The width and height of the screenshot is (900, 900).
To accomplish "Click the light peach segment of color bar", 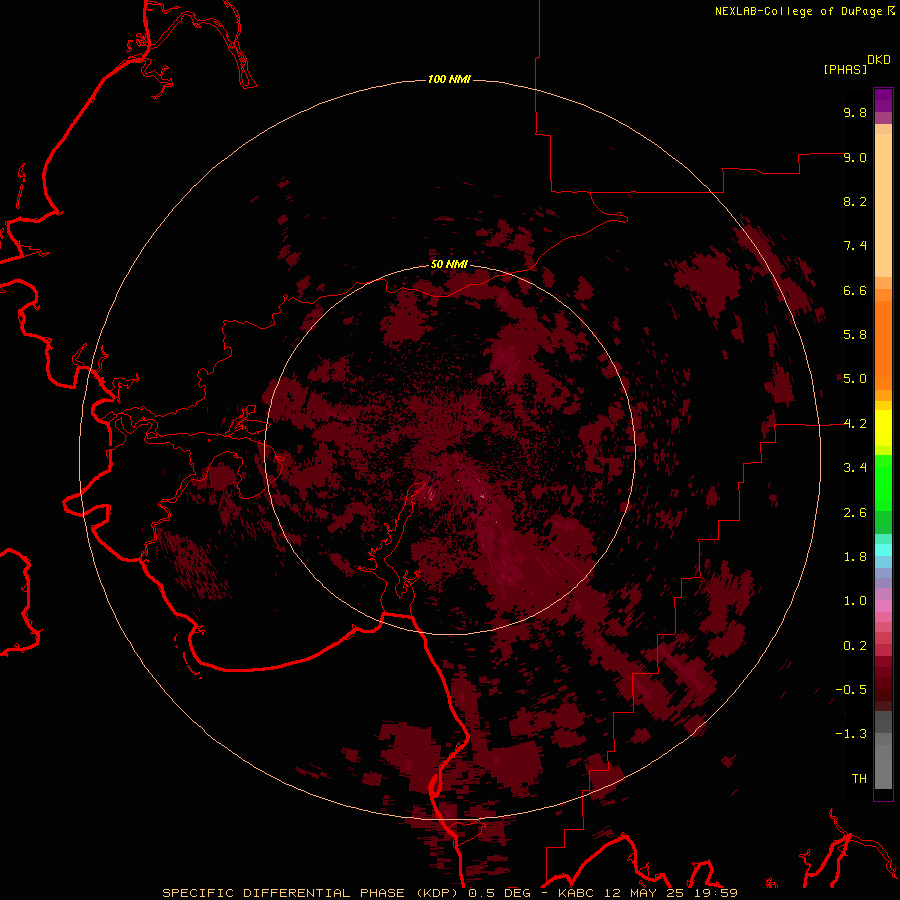I will (883, 205).
